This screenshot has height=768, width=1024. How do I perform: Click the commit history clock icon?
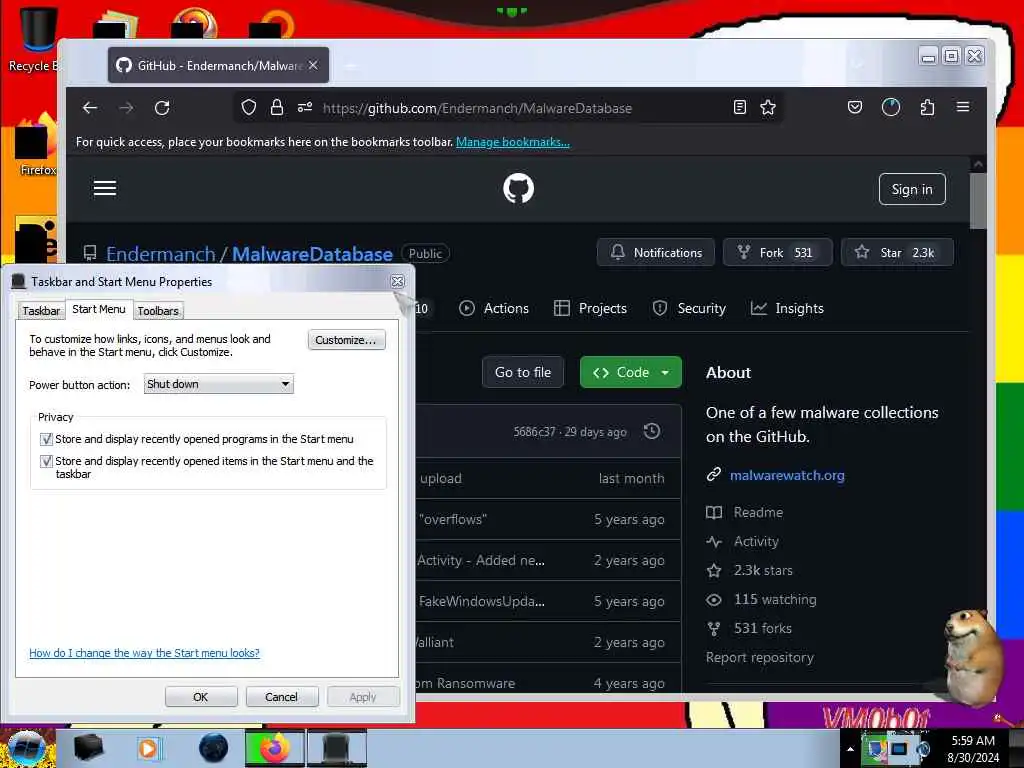tap(652, 431)
